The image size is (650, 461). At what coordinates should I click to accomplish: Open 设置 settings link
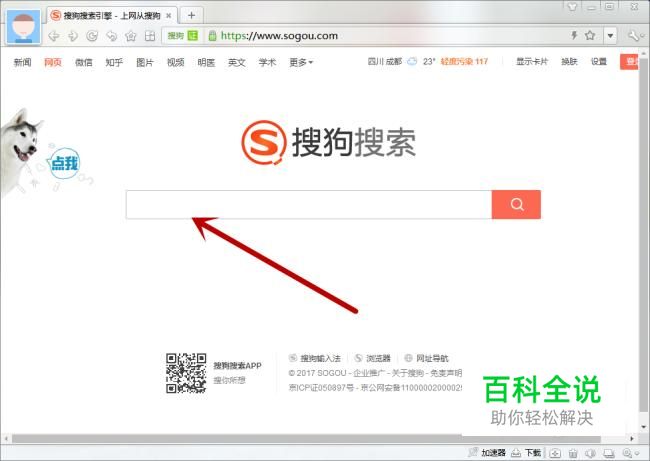(x=599, y=61)
